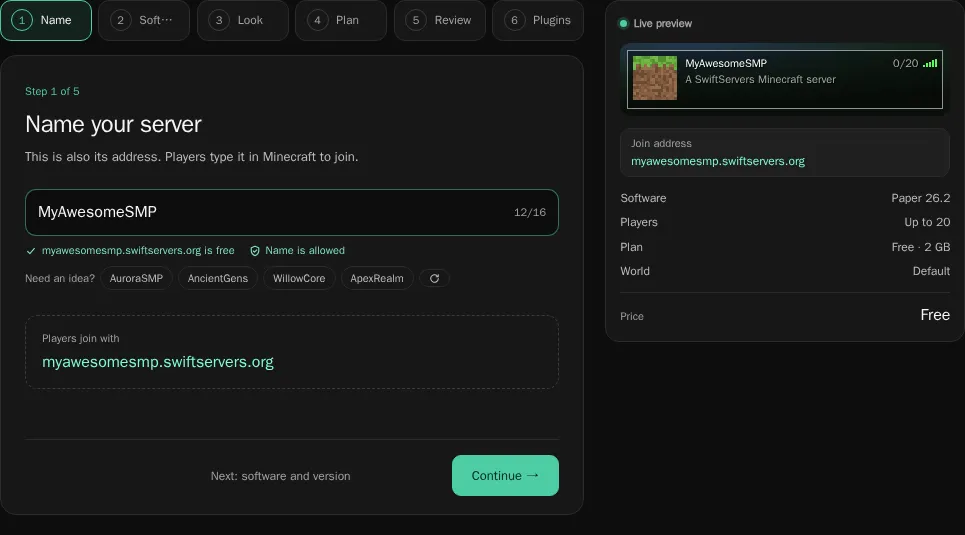Click the Name is allowed status text
This screenshot has height=535, width=965.
click(x=305, y=251)
